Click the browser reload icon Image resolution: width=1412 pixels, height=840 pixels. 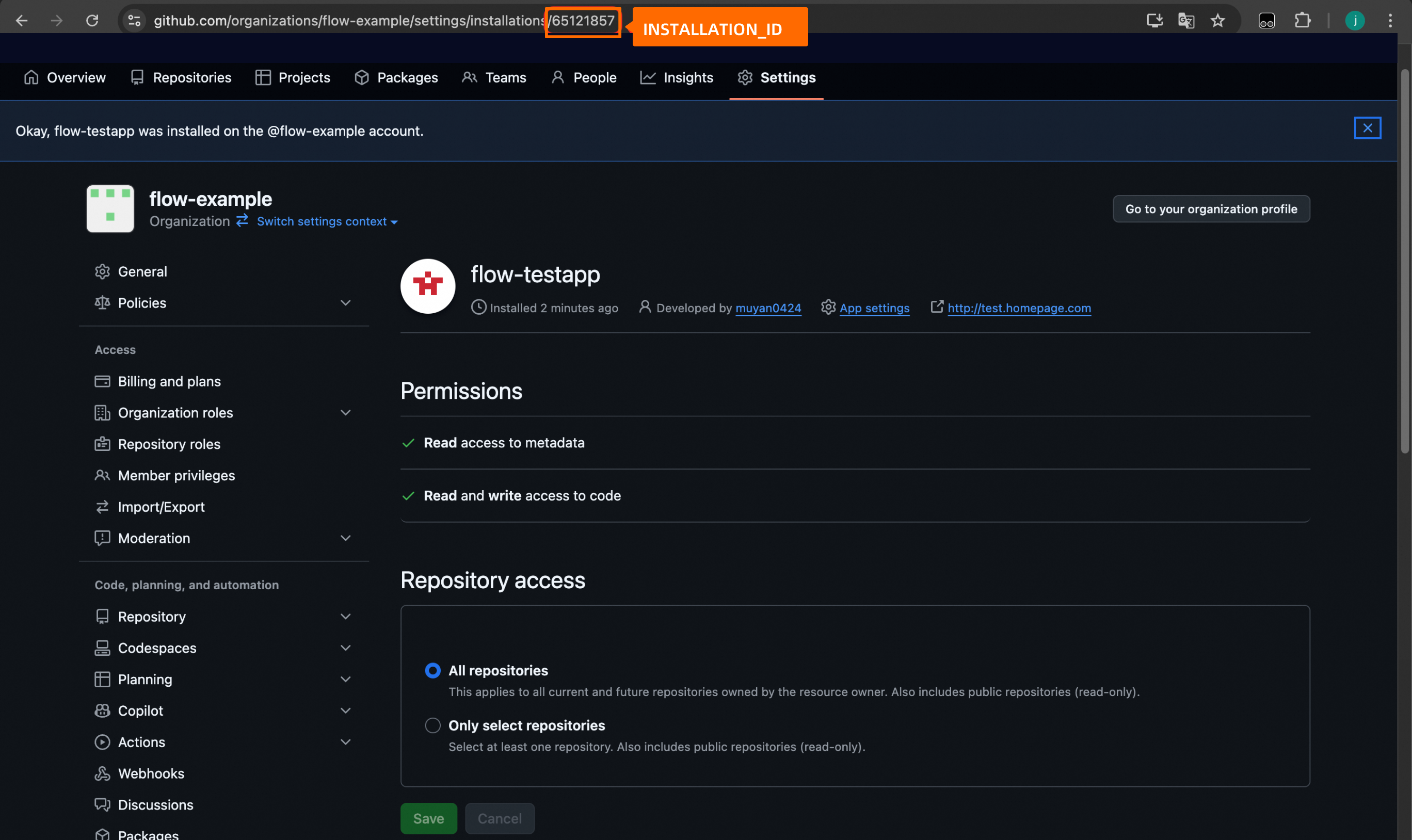click(92, 21)
